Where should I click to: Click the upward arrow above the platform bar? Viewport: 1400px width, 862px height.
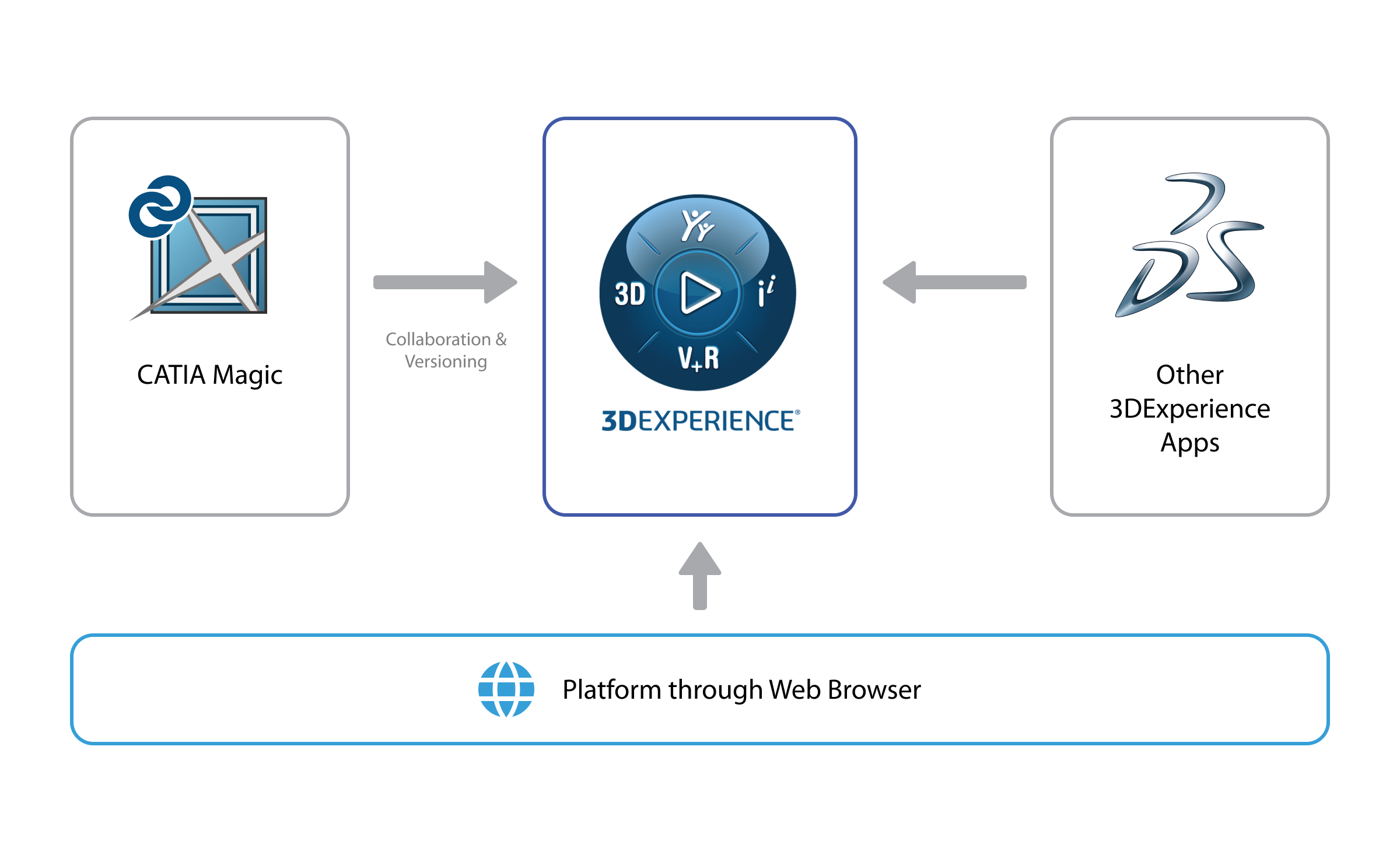pyautogui.click(x=700, y=576)
